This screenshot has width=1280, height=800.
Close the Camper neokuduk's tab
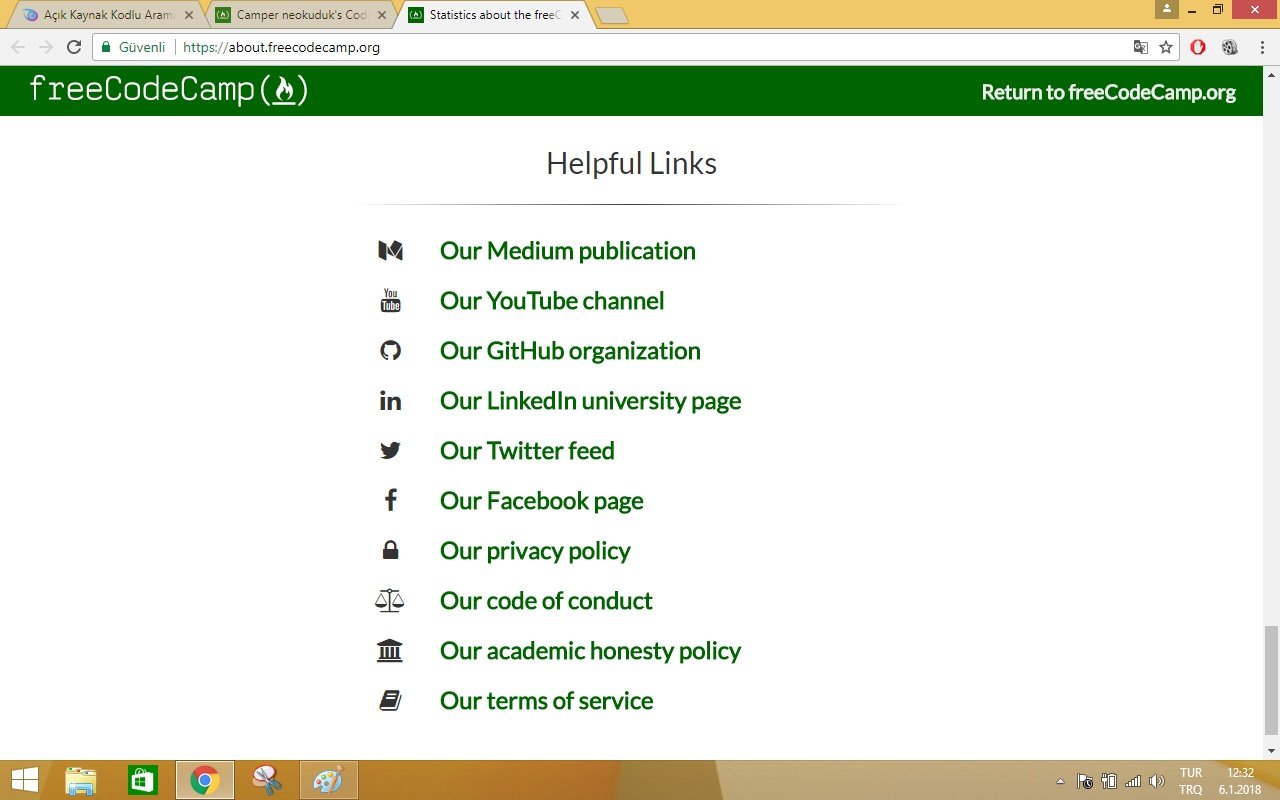[381, 15]
